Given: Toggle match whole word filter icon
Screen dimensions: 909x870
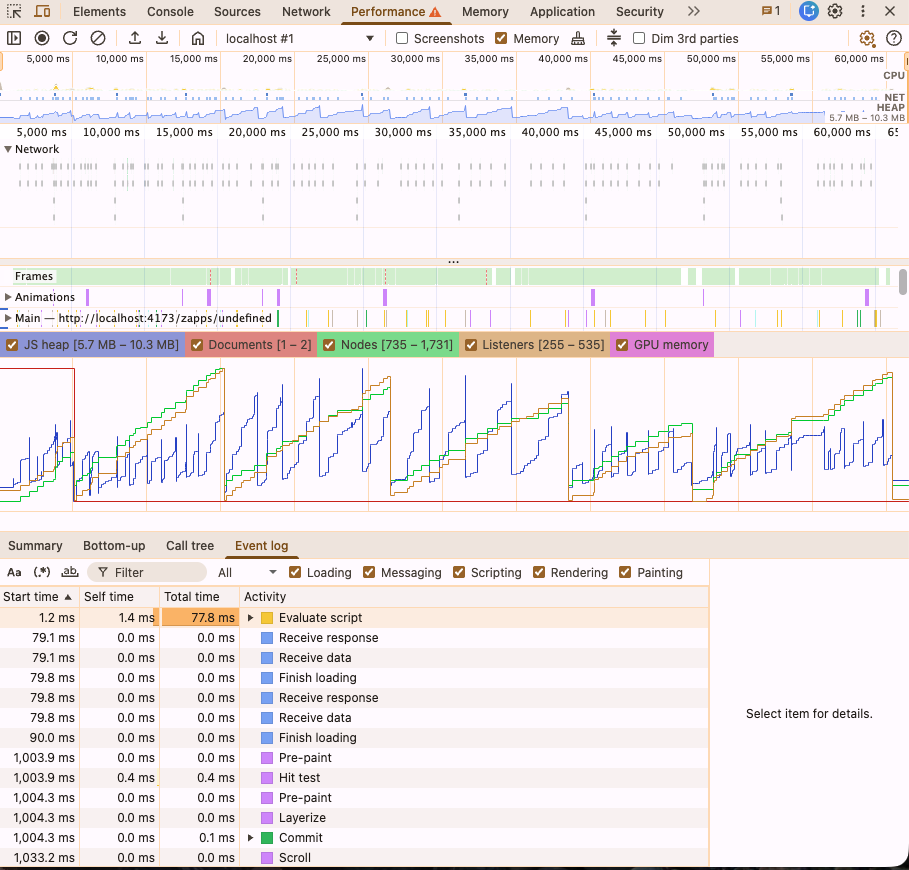Looking at the screenshot, I should (70, 573).
